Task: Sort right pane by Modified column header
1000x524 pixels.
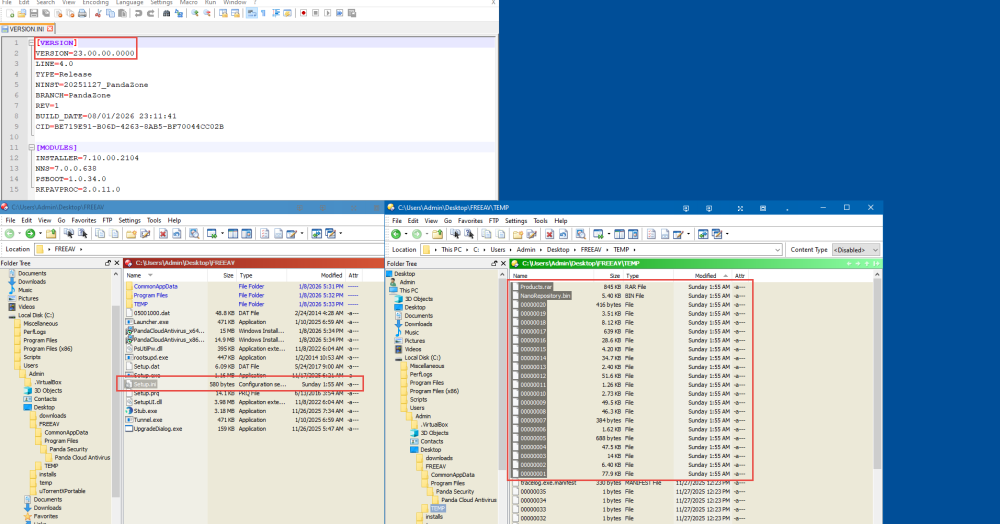Action: point(706,275)
